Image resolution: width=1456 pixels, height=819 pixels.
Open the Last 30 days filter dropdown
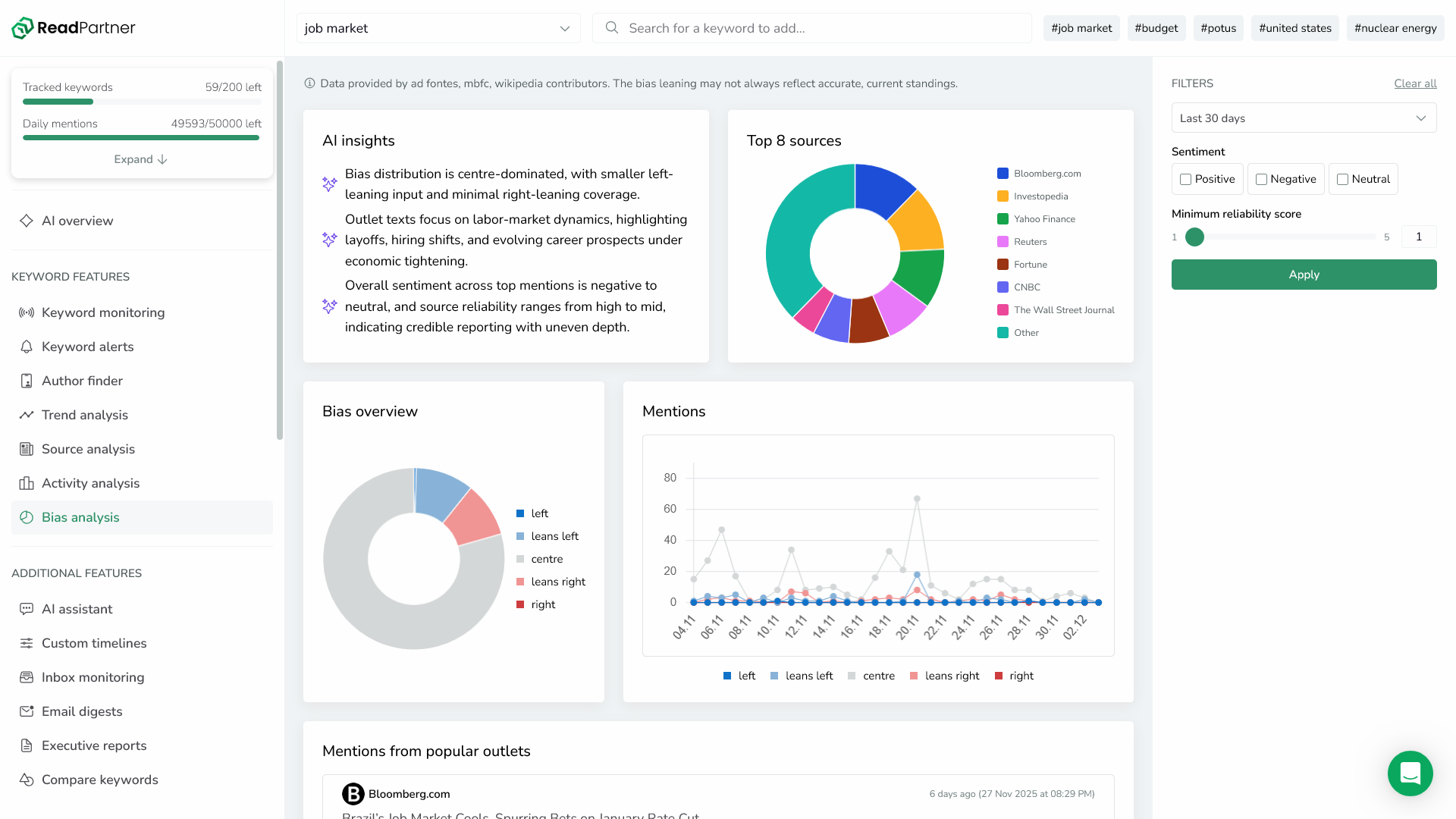(x=1304, y=118)
